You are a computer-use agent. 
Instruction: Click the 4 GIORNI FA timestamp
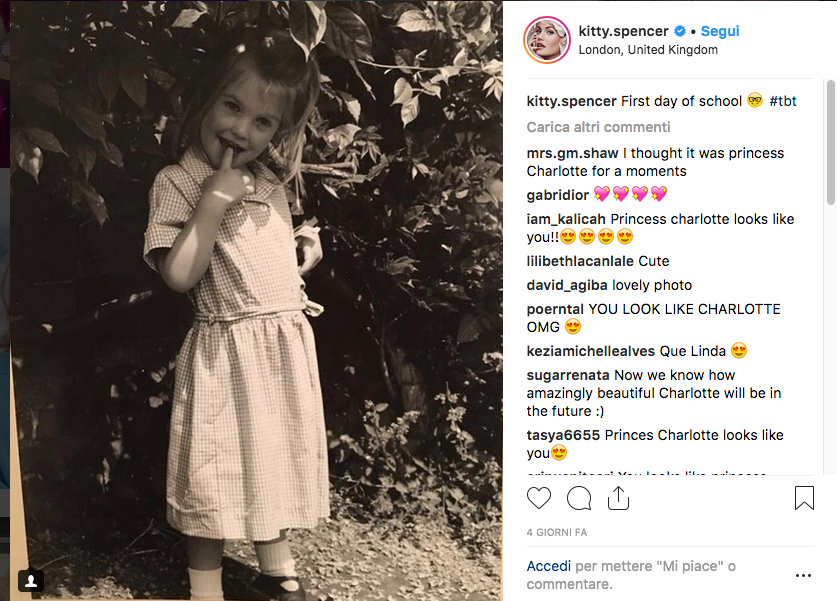click(557, 531)
